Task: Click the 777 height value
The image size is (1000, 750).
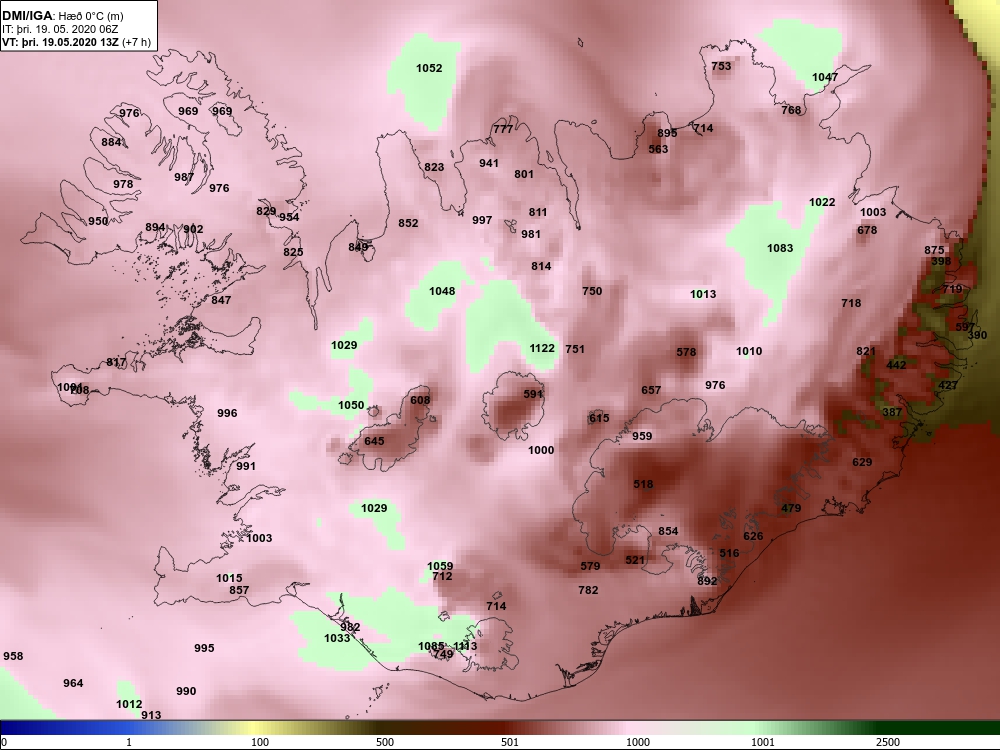Action: click(x=503, y=129)
